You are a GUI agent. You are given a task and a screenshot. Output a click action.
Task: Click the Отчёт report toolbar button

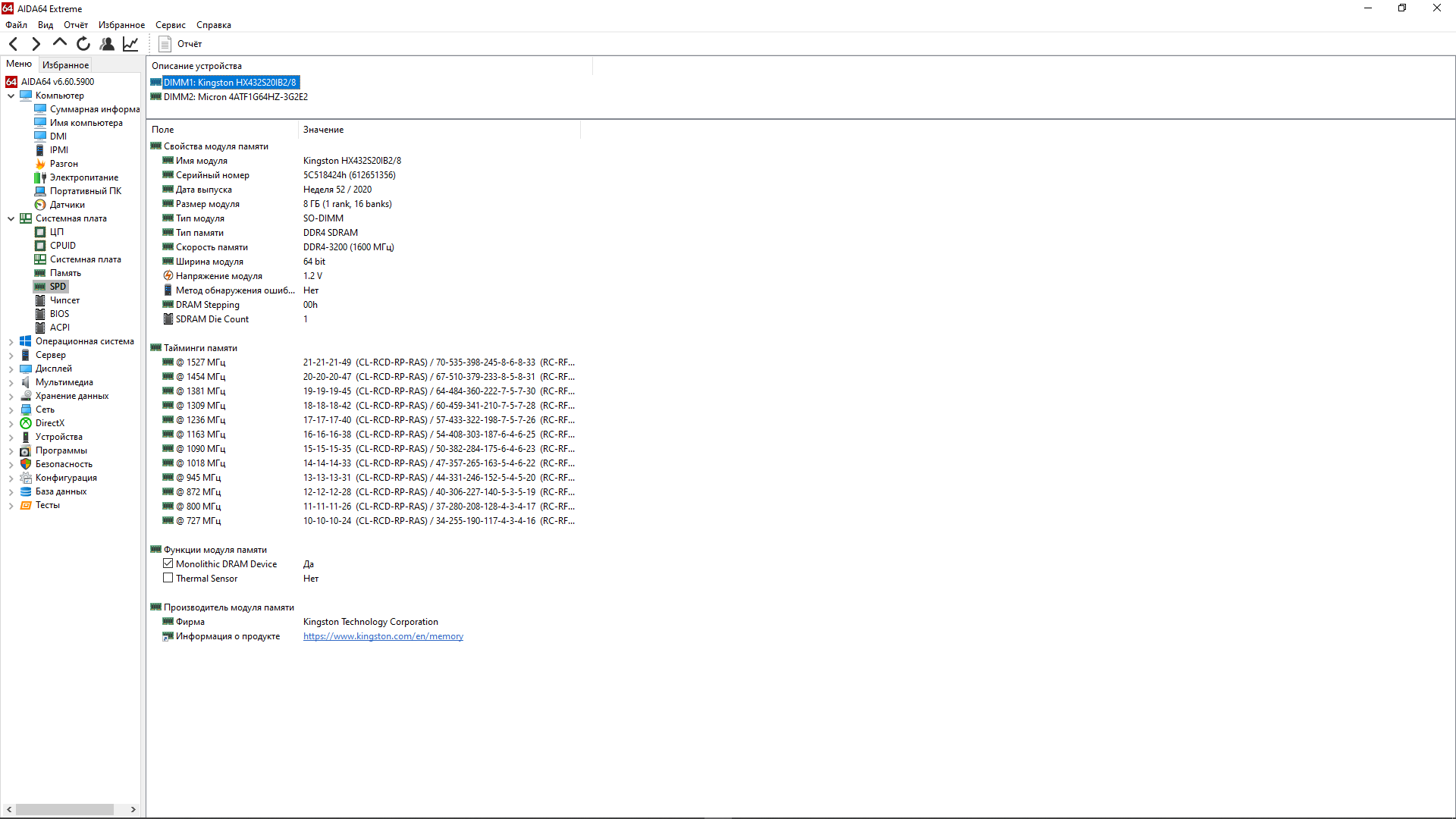pyautogui.click(x=180, y=44)
